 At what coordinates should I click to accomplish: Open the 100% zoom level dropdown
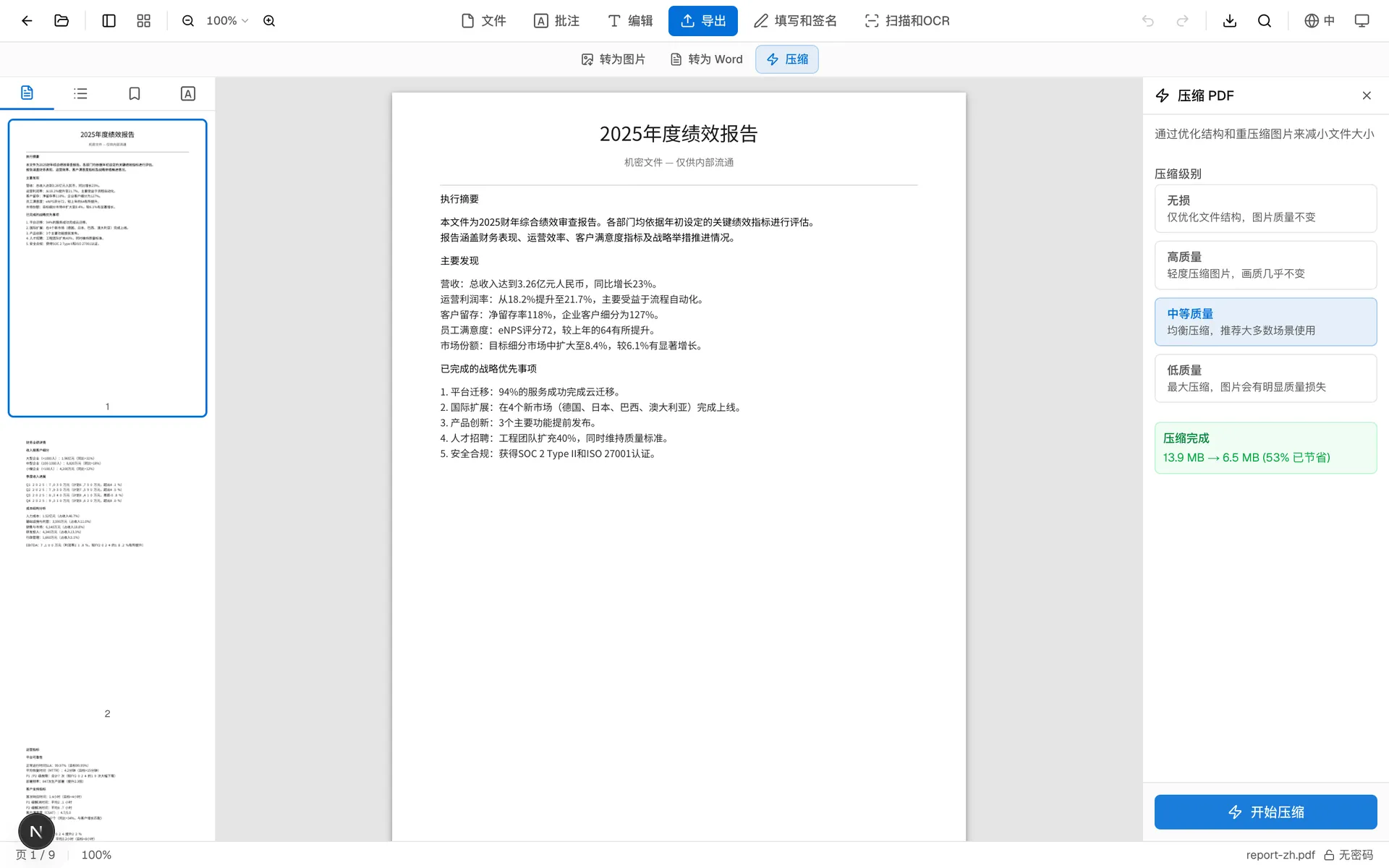(x=226, y=21)
